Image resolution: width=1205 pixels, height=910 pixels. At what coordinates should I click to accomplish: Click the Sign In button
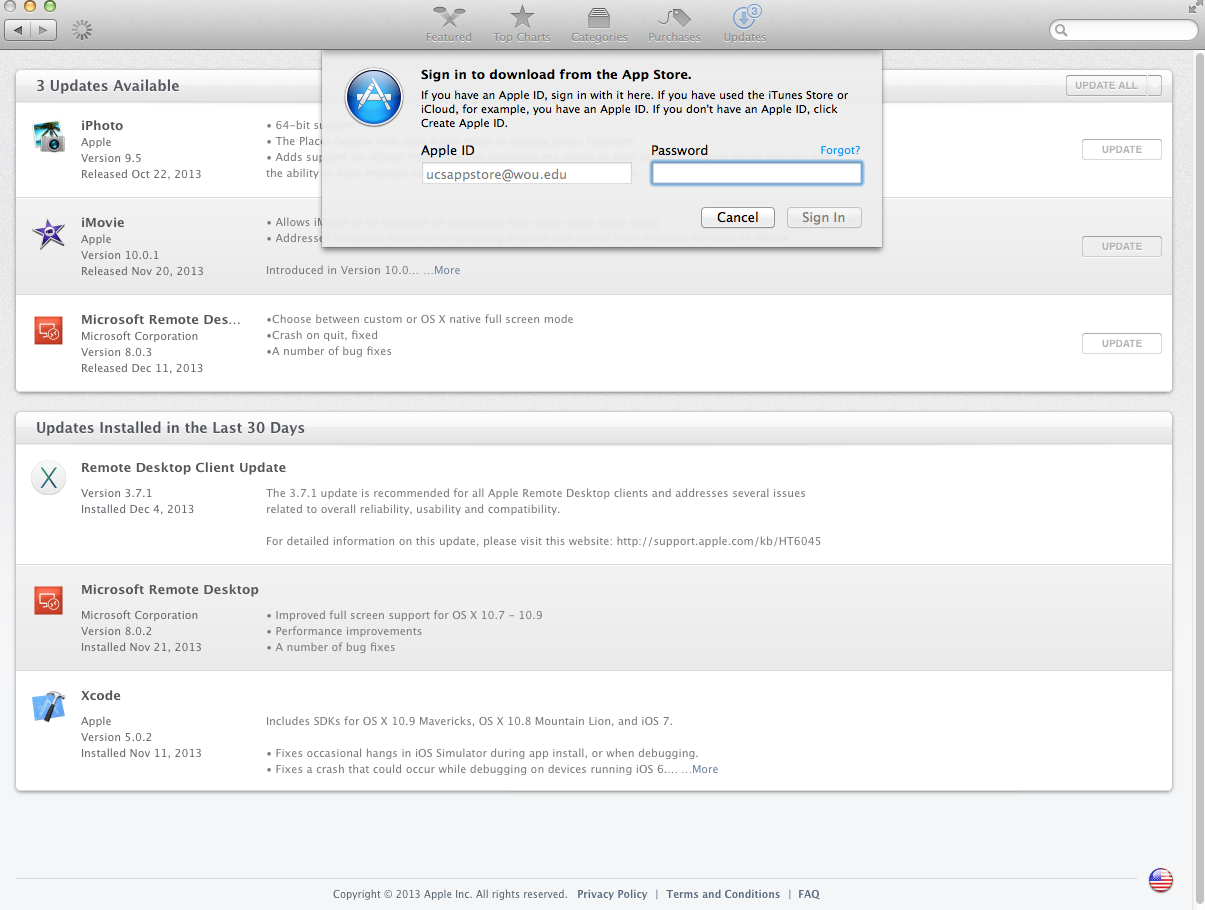point(823,217)
